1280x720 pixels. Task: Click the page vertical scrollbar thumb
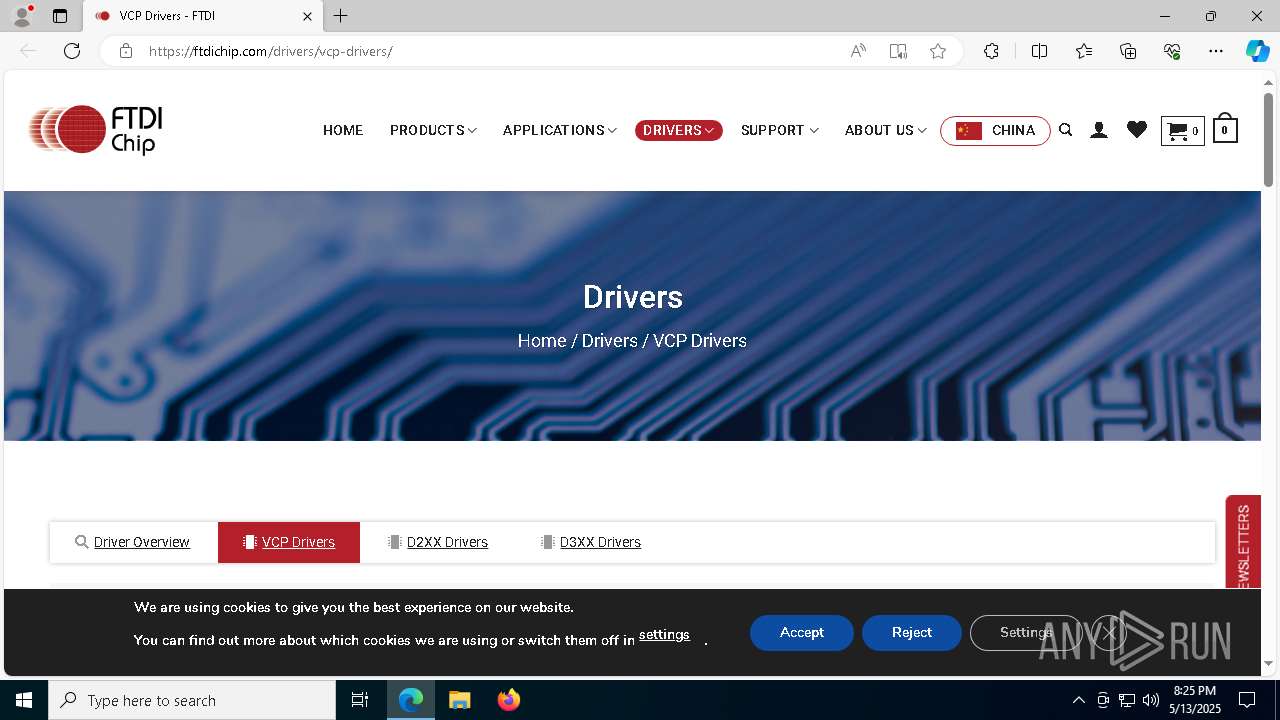point(1268,139)
